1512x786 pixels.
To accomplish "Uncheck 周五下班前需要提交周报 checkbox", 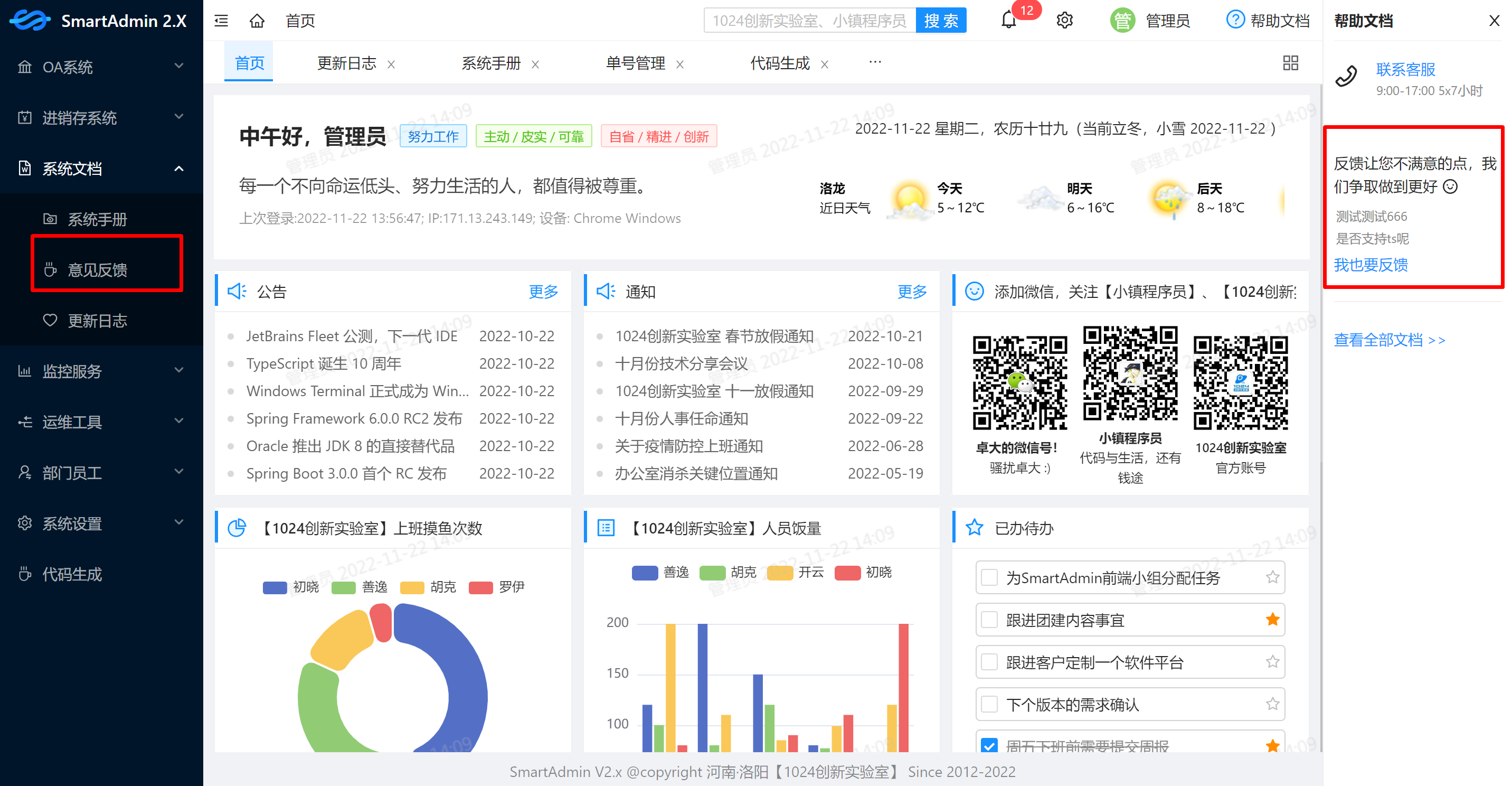I will coord(989,746).
